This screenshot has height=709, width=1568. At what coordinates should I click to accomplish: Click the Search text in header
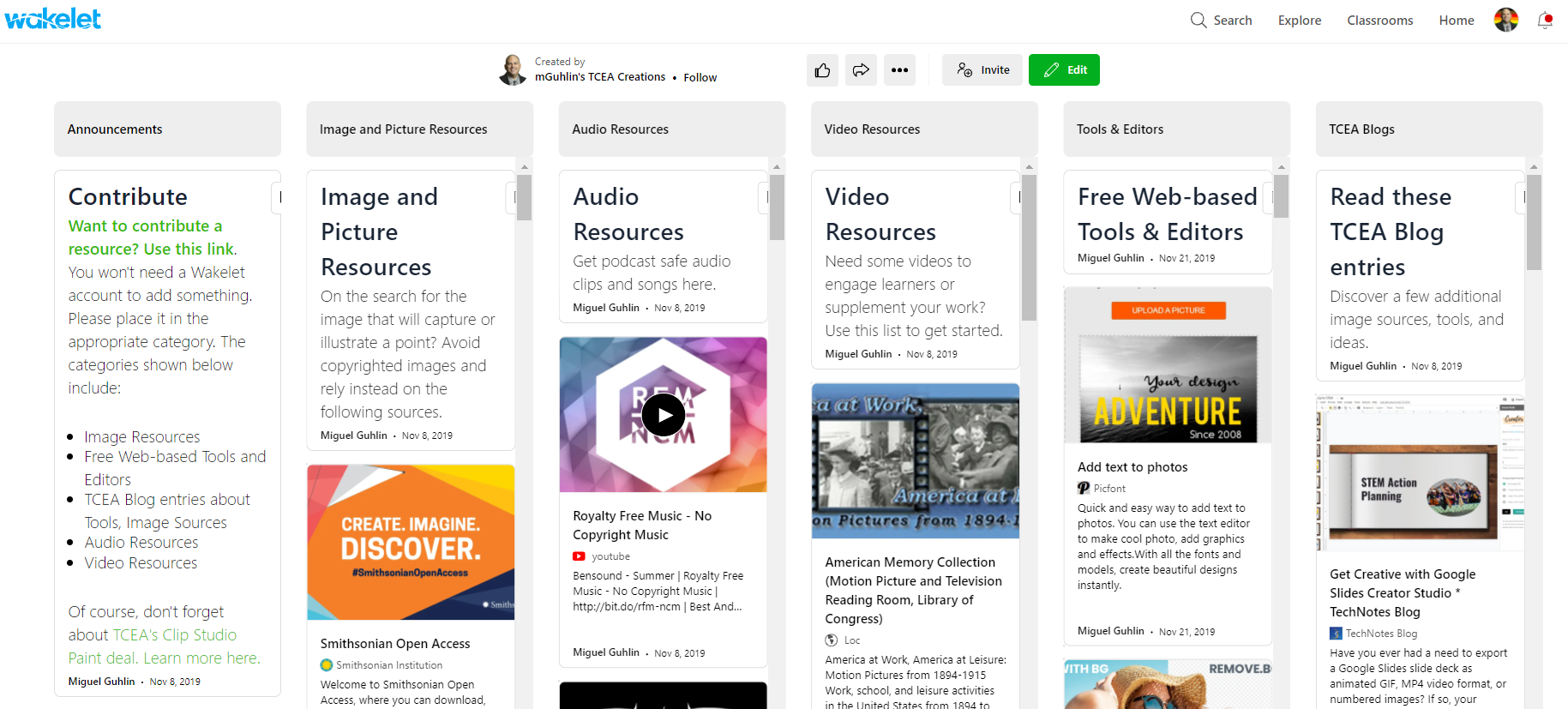(1232, 20)
